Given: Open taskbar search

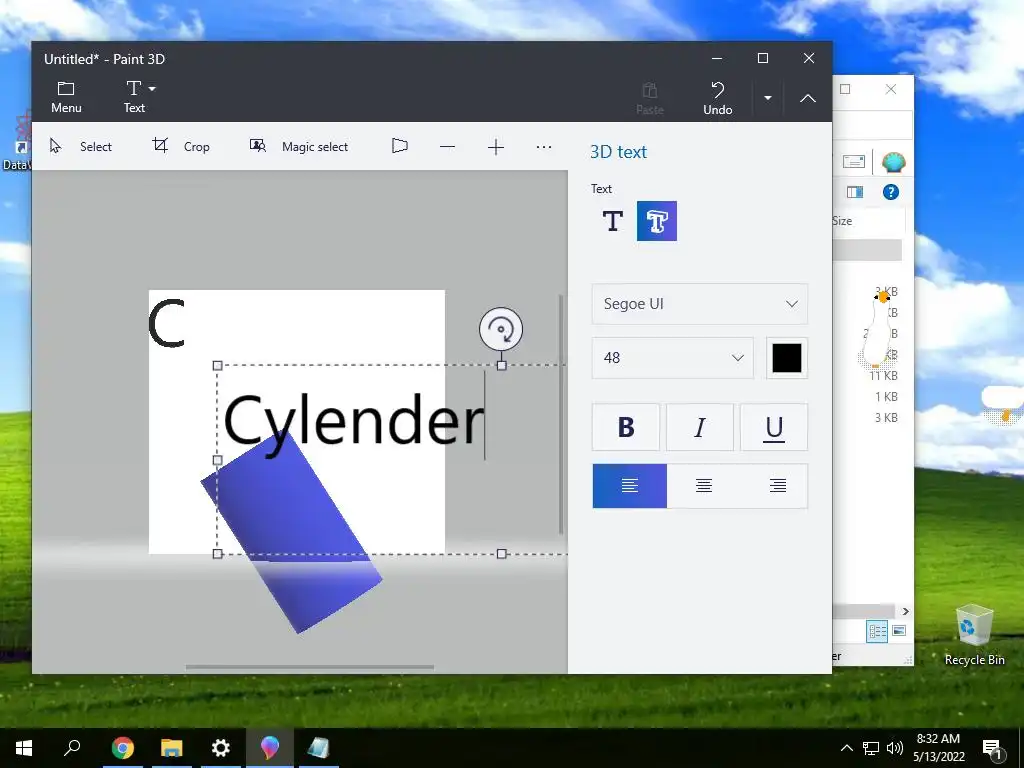Looking at the screenshot, I should tap(72, 748).
